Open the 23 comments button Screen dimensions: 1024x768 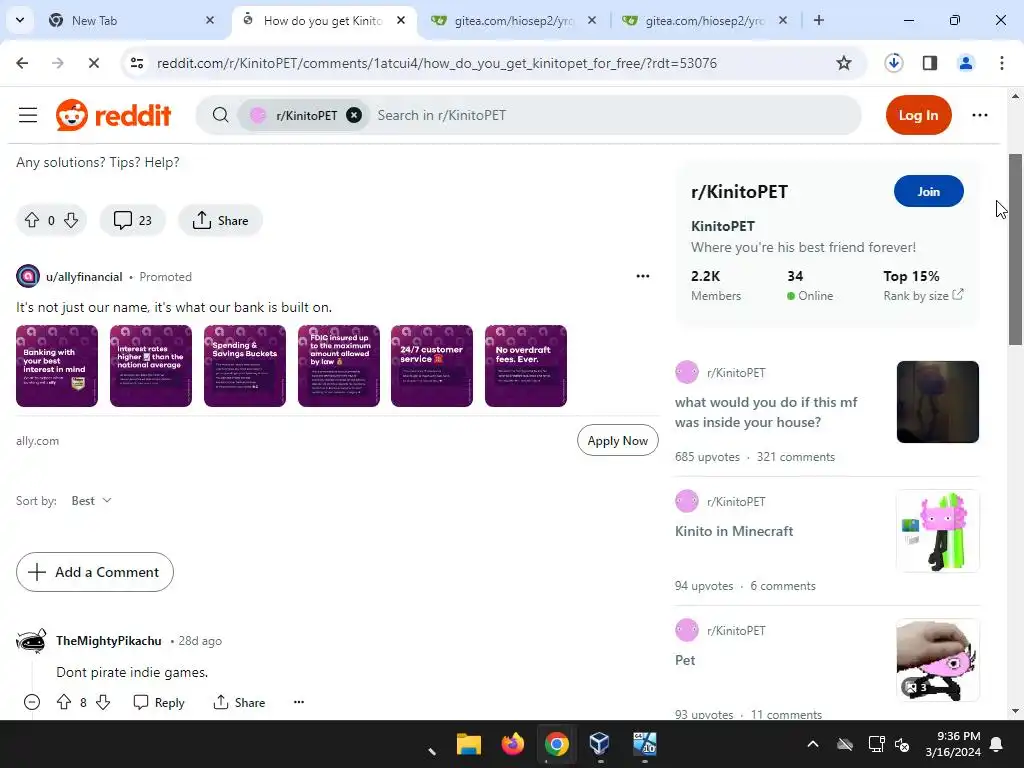pyautogui.click(x=133, y=221)
